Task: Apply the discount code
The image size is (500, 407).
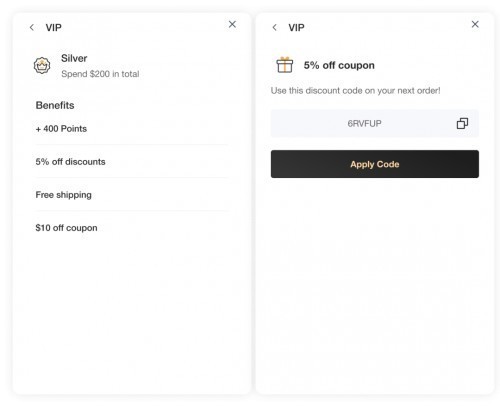Action: coord(375,164)
